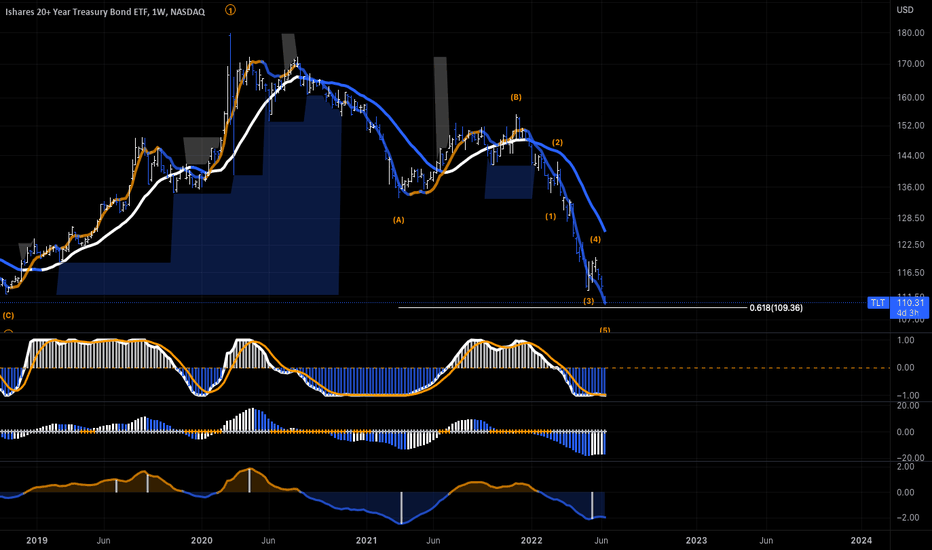The image size is (932, 550).
Task: Select the (B) Elliott wave label
Action: (516, 97)
